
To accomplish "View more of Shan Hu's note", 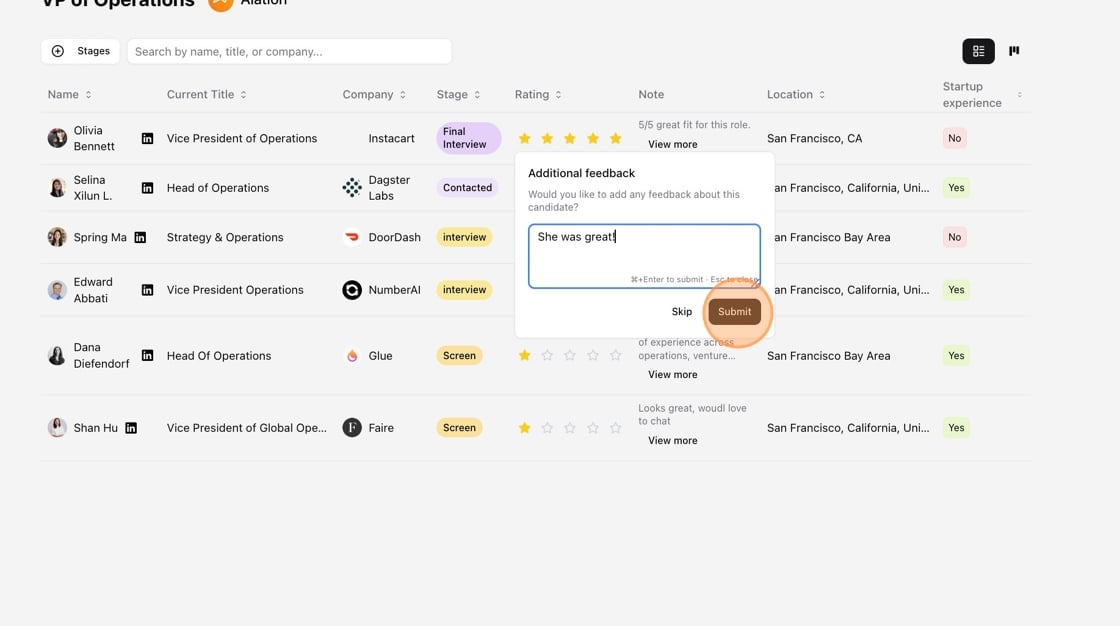I will pyautogui.click(x=672, y=441).
